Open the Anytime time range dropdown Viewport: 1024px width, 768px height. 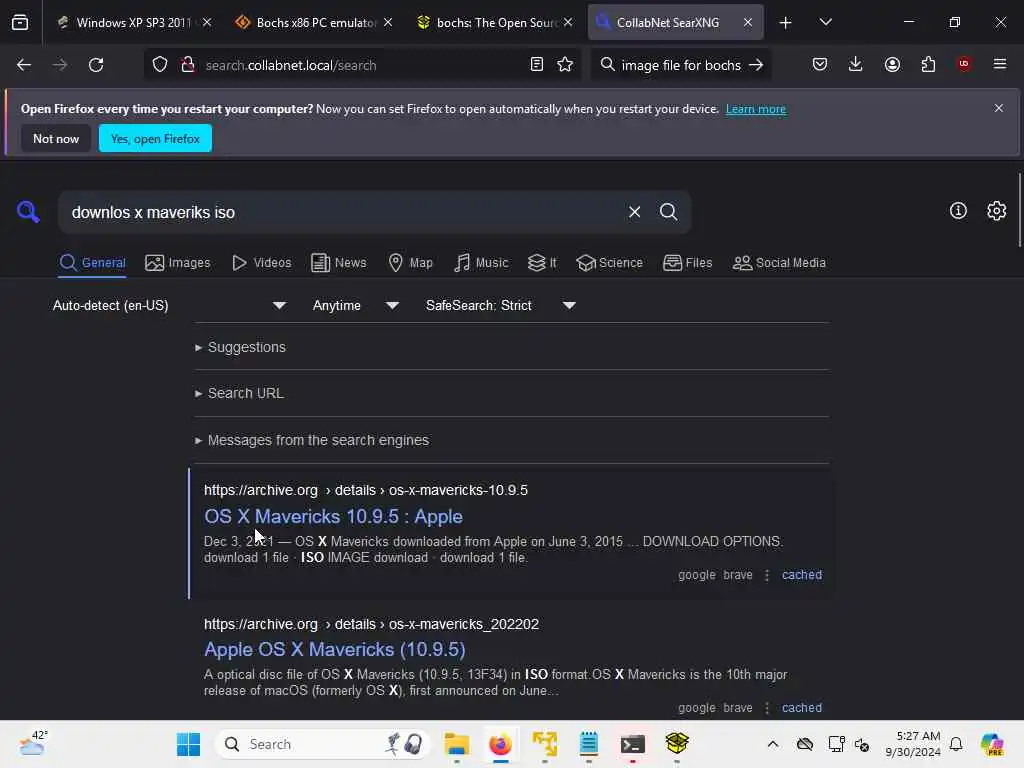(355, 305)
